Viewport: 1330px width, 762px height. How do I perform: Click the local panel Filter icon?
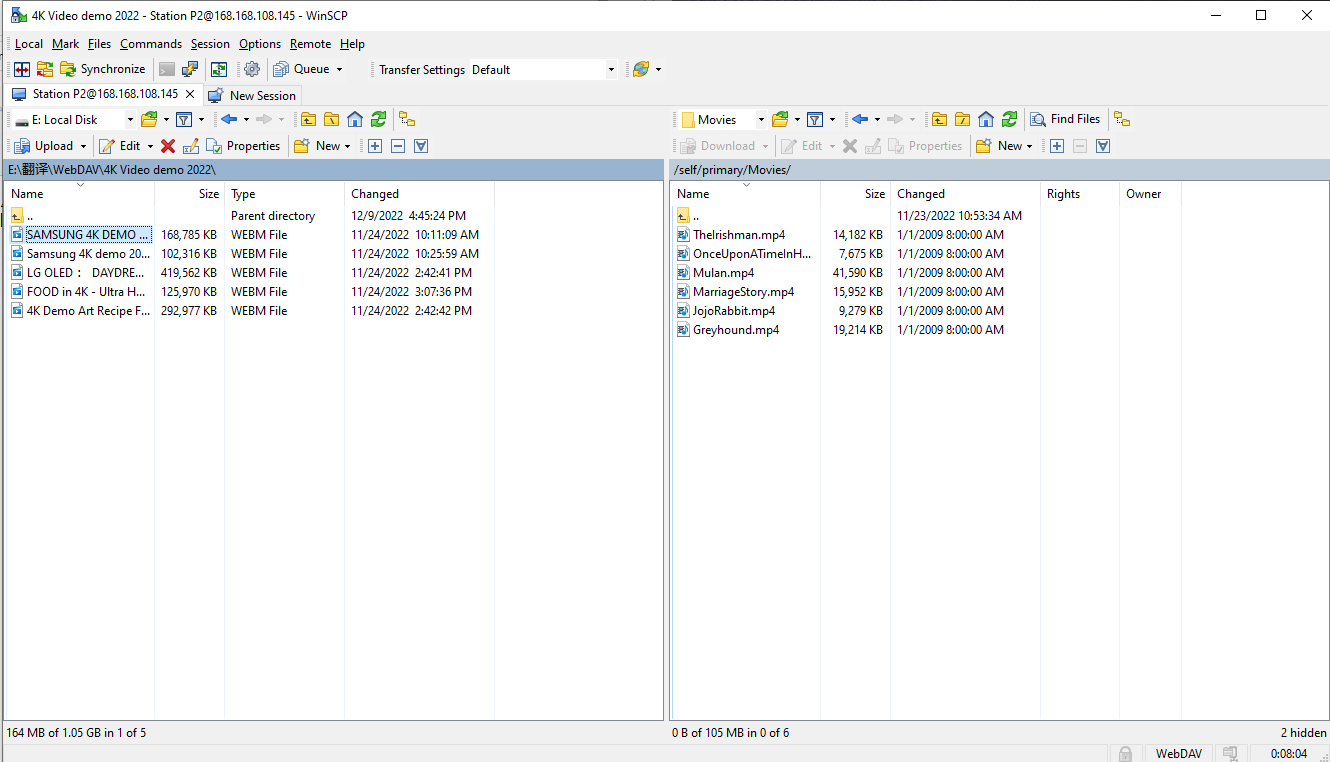(184, 119)
